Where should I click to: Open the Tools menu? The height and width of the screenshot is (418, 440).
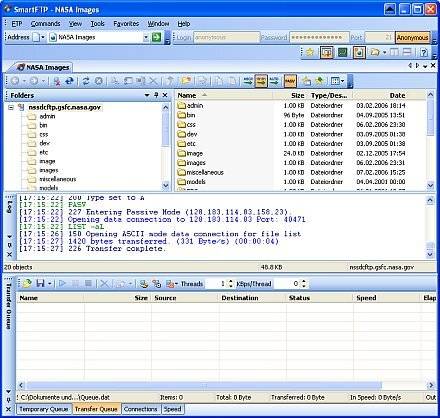(97, 24)
